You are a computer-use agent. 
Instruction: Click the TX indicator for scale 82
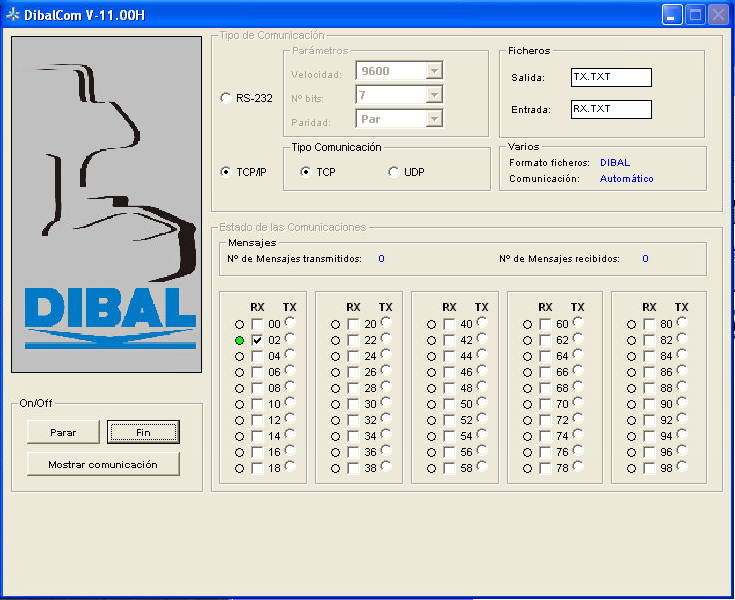682,338
